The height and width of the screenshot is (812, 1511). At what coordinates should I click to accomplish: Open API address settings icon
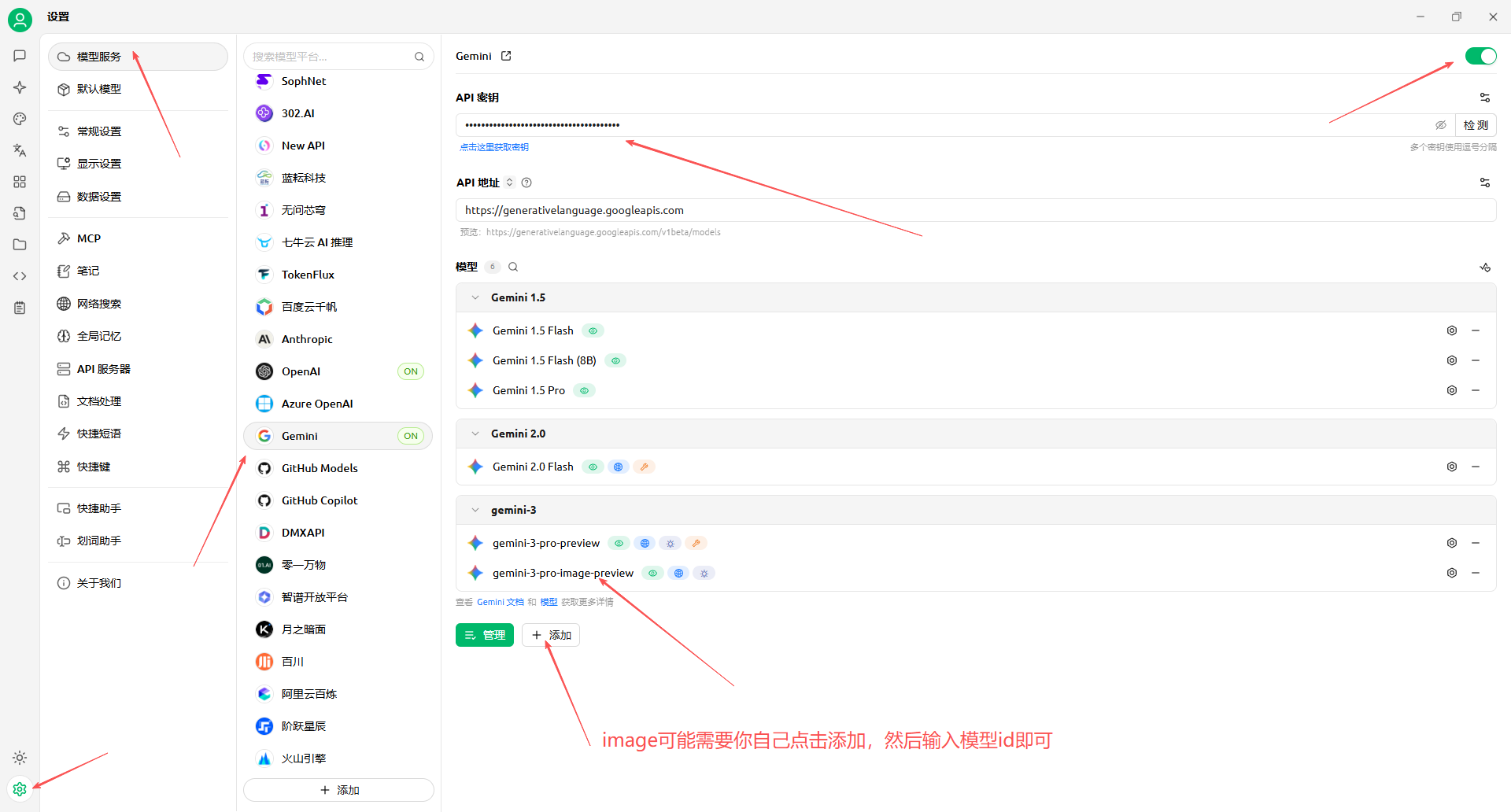click(1484, 183)
